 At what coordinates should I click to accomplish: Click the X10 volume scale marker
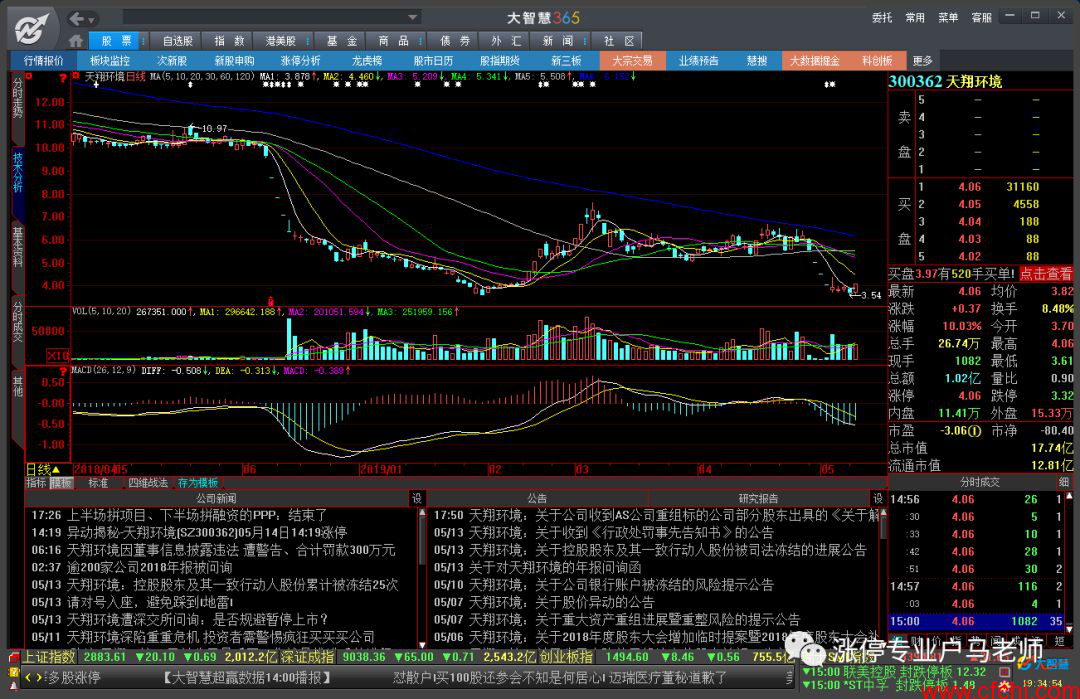pos(58,355)
